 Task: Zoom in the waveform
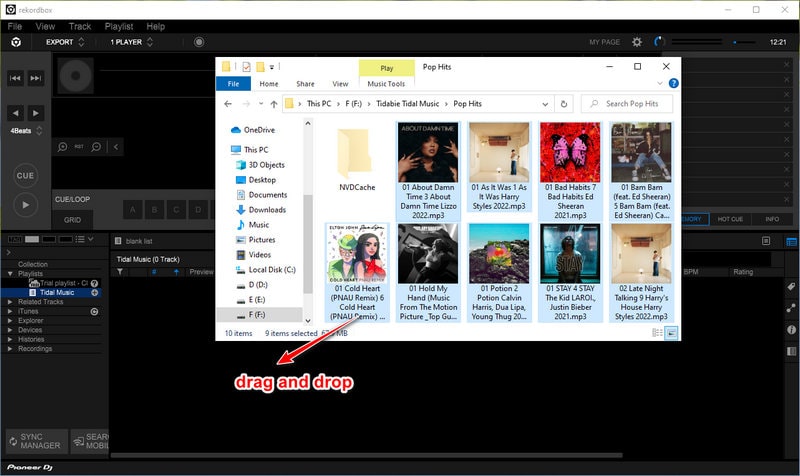[x=62, y=147]
